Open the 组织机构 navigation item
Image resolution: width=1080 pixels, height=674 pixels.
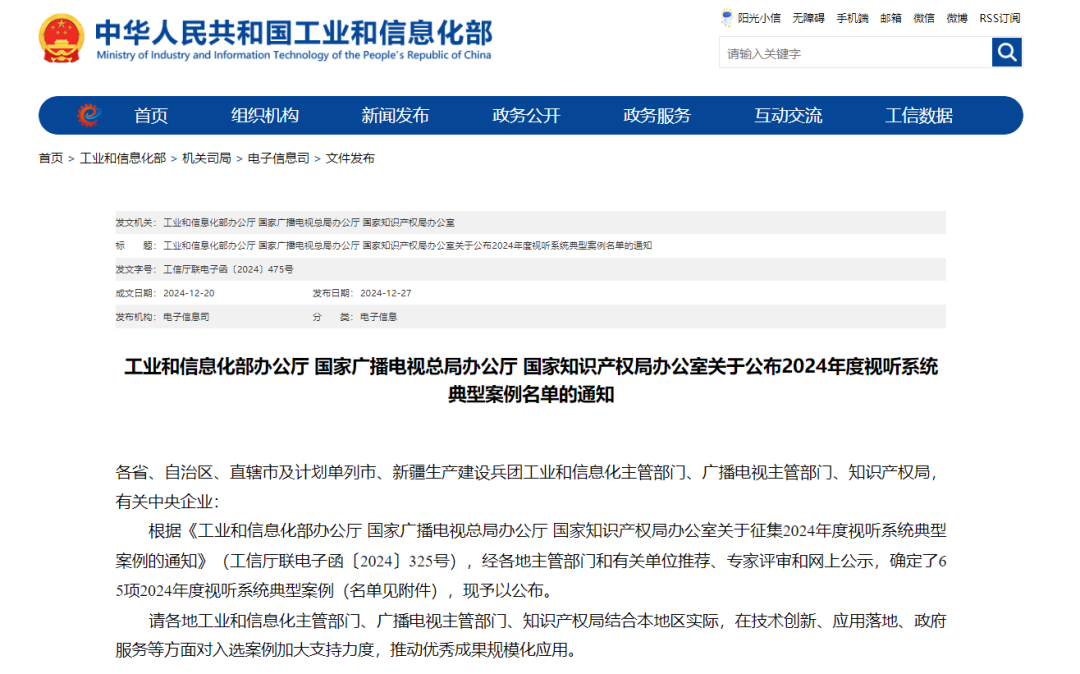tap(265, 115)
